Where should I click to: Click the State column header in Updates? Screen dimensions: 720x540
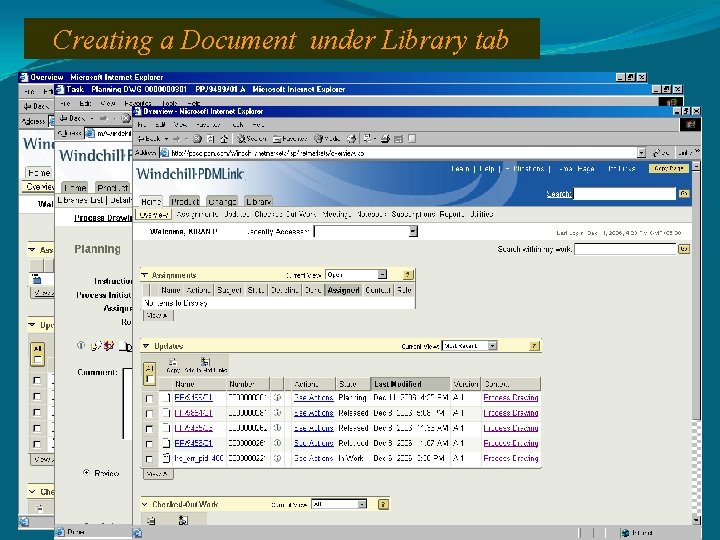(x=352, y=383)
